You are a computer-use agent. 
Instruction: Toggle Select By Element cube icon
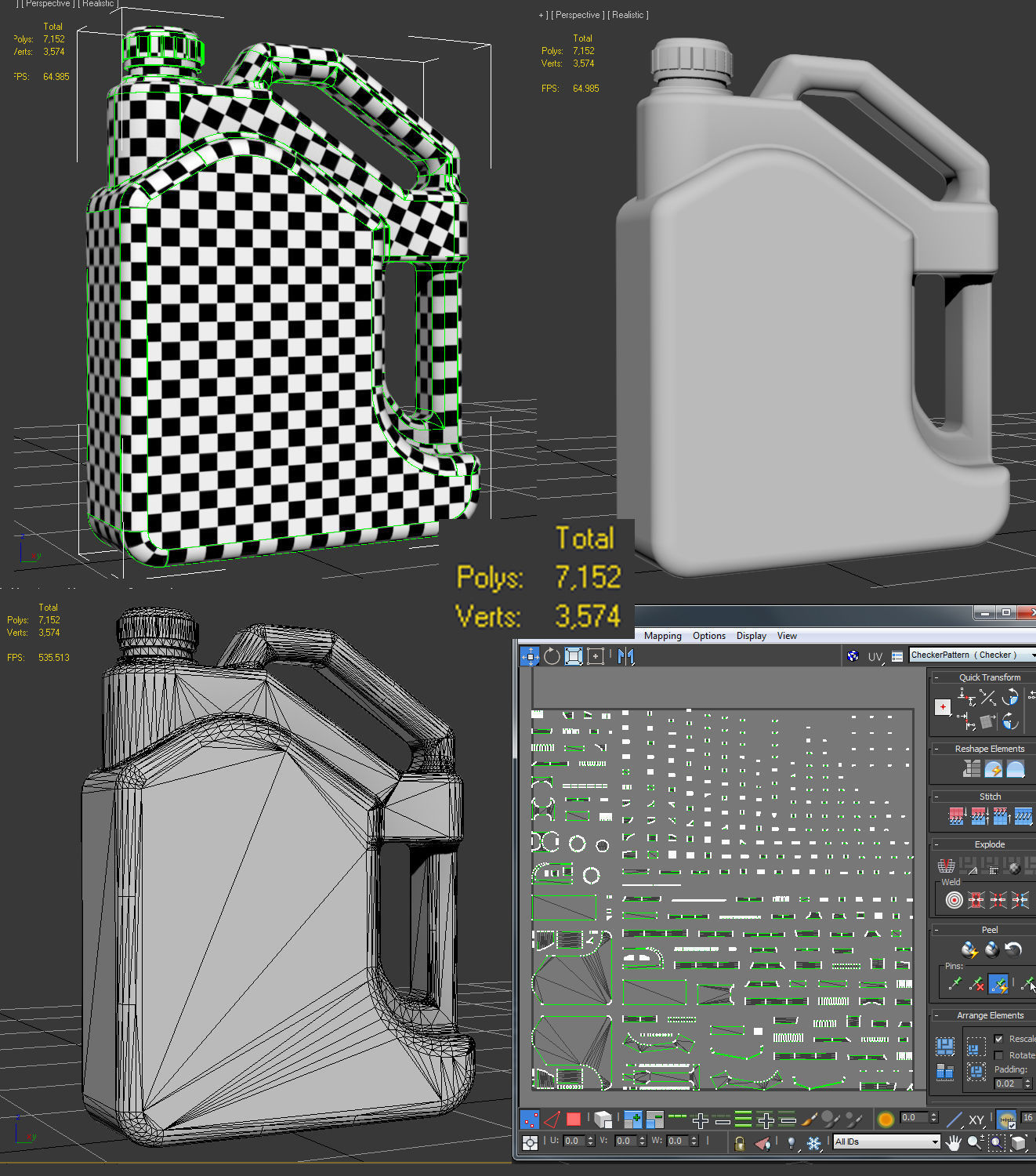[603, 1119]
